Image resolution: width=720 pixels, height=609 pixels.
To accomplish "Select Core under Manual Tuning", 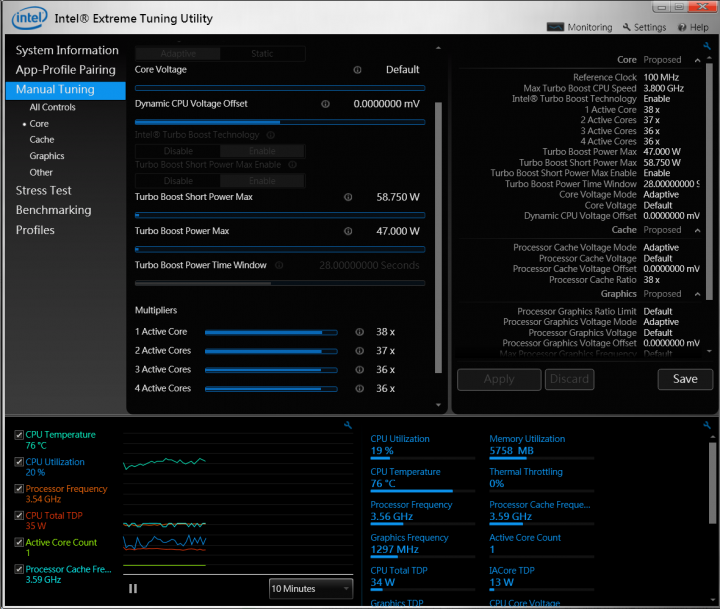I will 39,124.
